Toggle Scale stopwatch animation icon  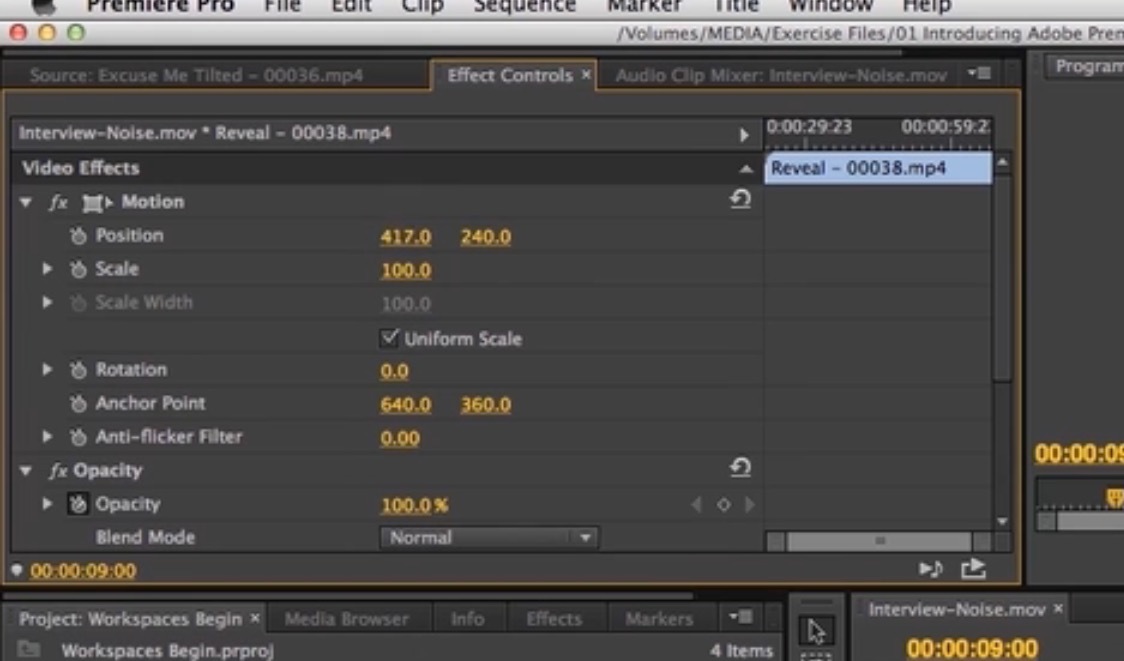tap(78, 269)
